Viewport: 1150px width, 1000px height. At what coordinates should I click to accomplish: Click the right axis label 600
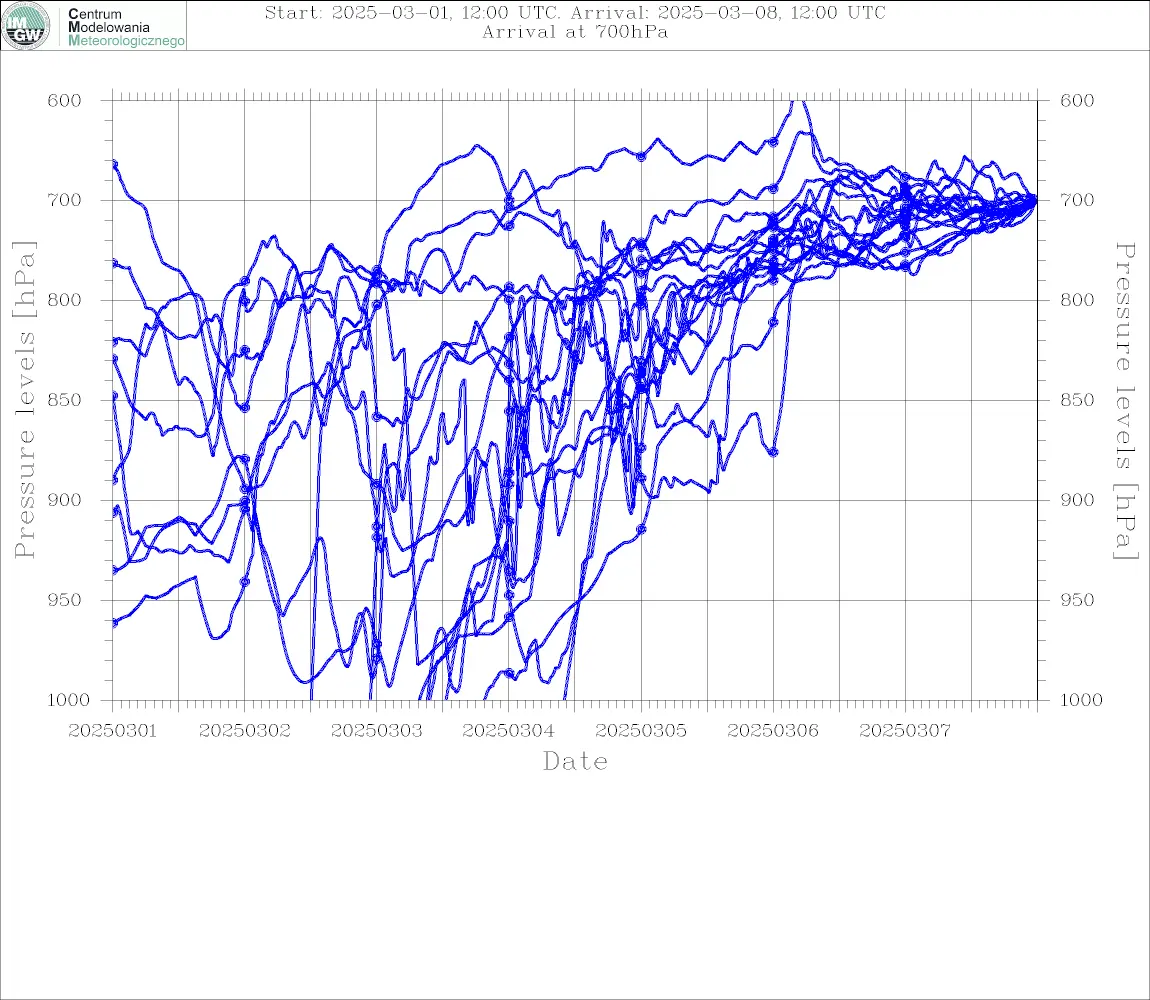(1077, 101)
